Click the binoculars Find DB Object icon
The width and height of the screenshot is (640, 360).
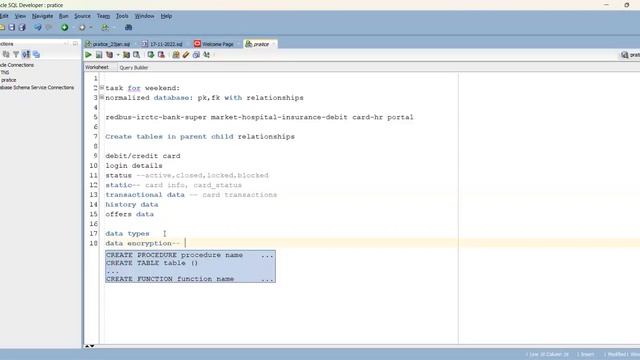coord(128,27)
